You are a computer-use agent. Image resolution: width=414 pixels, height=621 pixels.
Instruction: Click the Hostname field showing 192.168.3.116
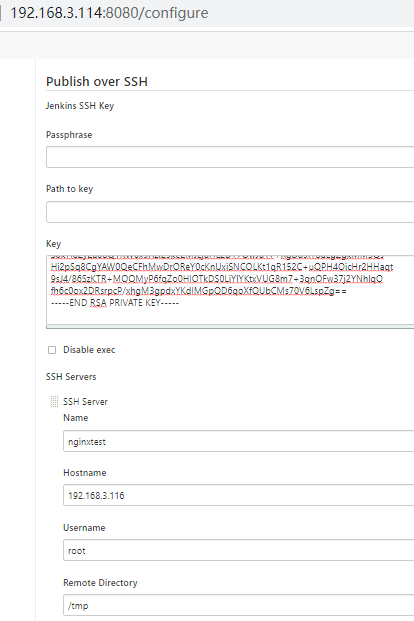[x=238, y=495]
